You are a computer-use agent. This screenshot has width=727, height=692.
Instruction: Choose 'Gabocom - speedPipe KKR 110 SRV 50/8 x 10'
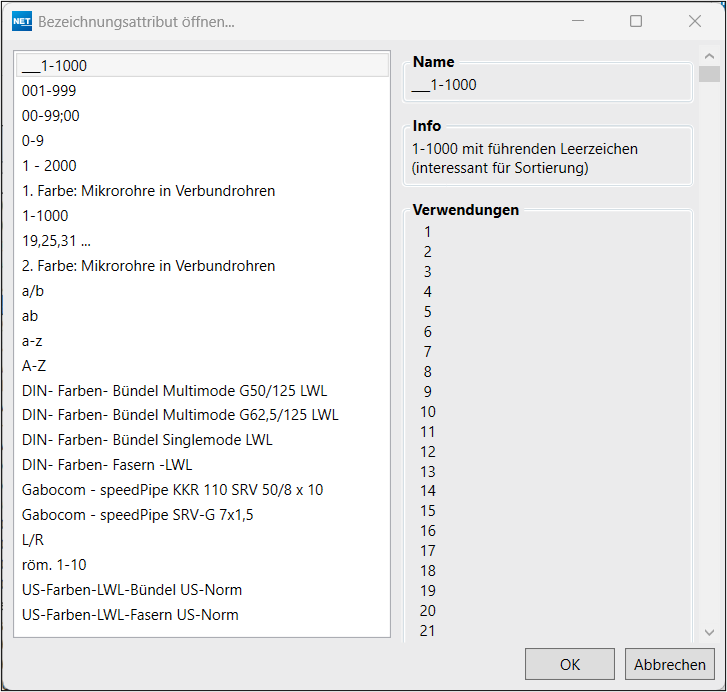coord(202,490)
